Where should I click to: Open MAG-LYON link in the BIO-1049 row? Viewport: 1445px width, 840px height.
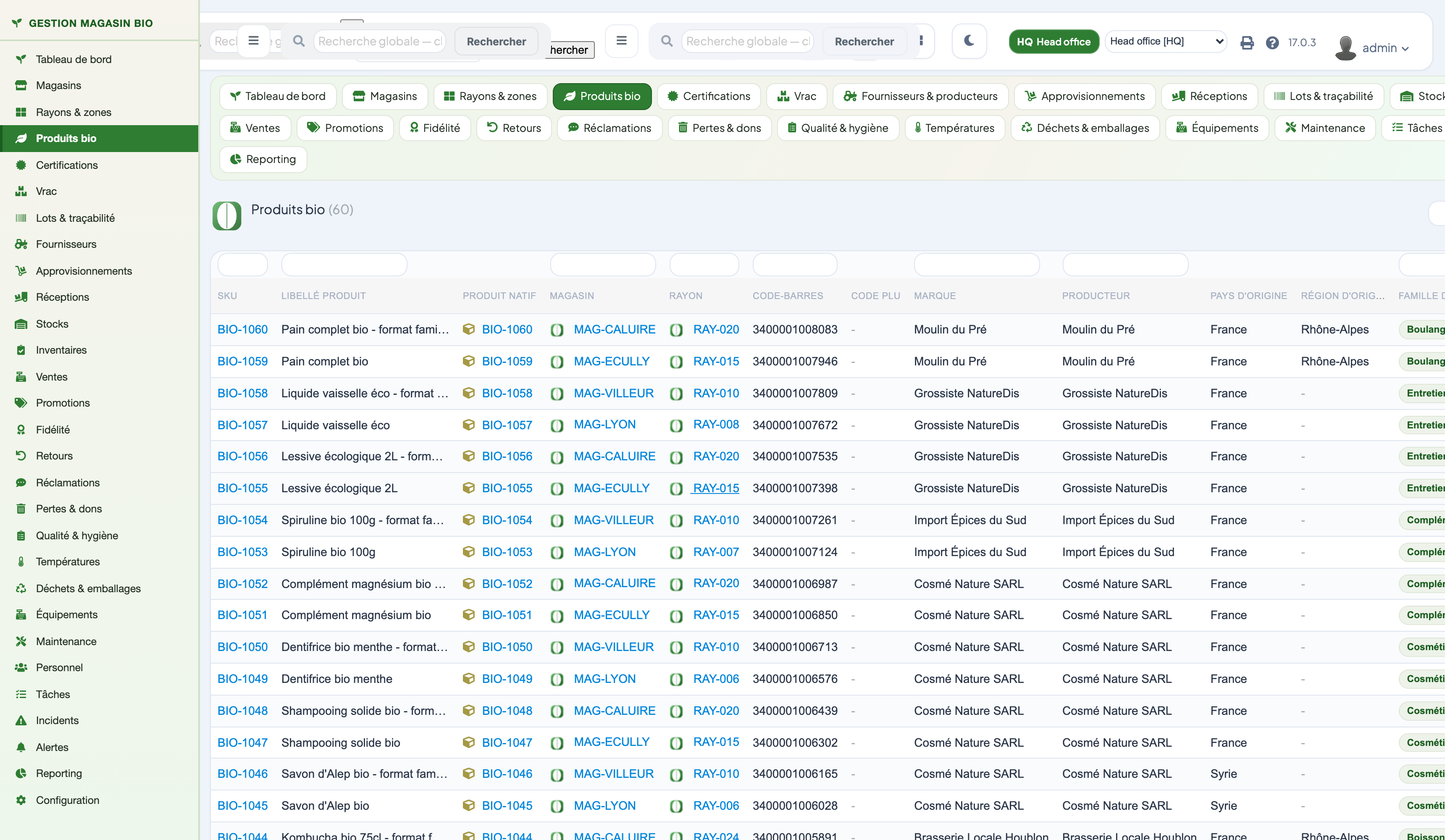[605, 679]
